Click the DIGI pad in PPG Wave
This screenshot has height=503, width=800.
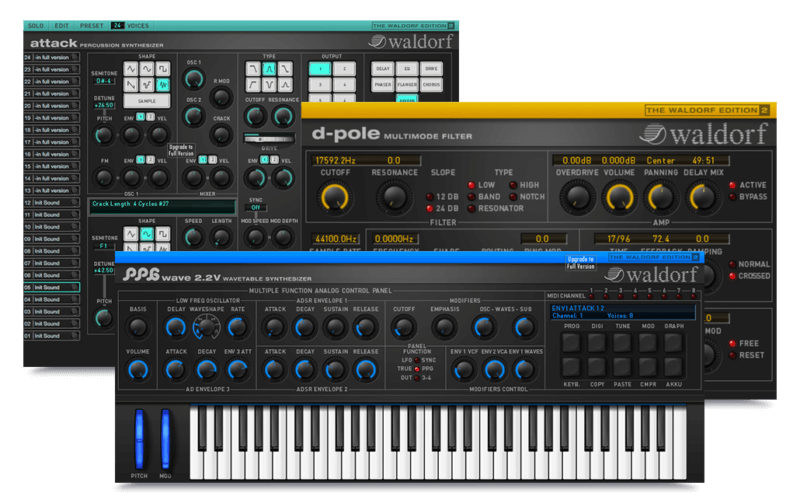coord(597,342)
